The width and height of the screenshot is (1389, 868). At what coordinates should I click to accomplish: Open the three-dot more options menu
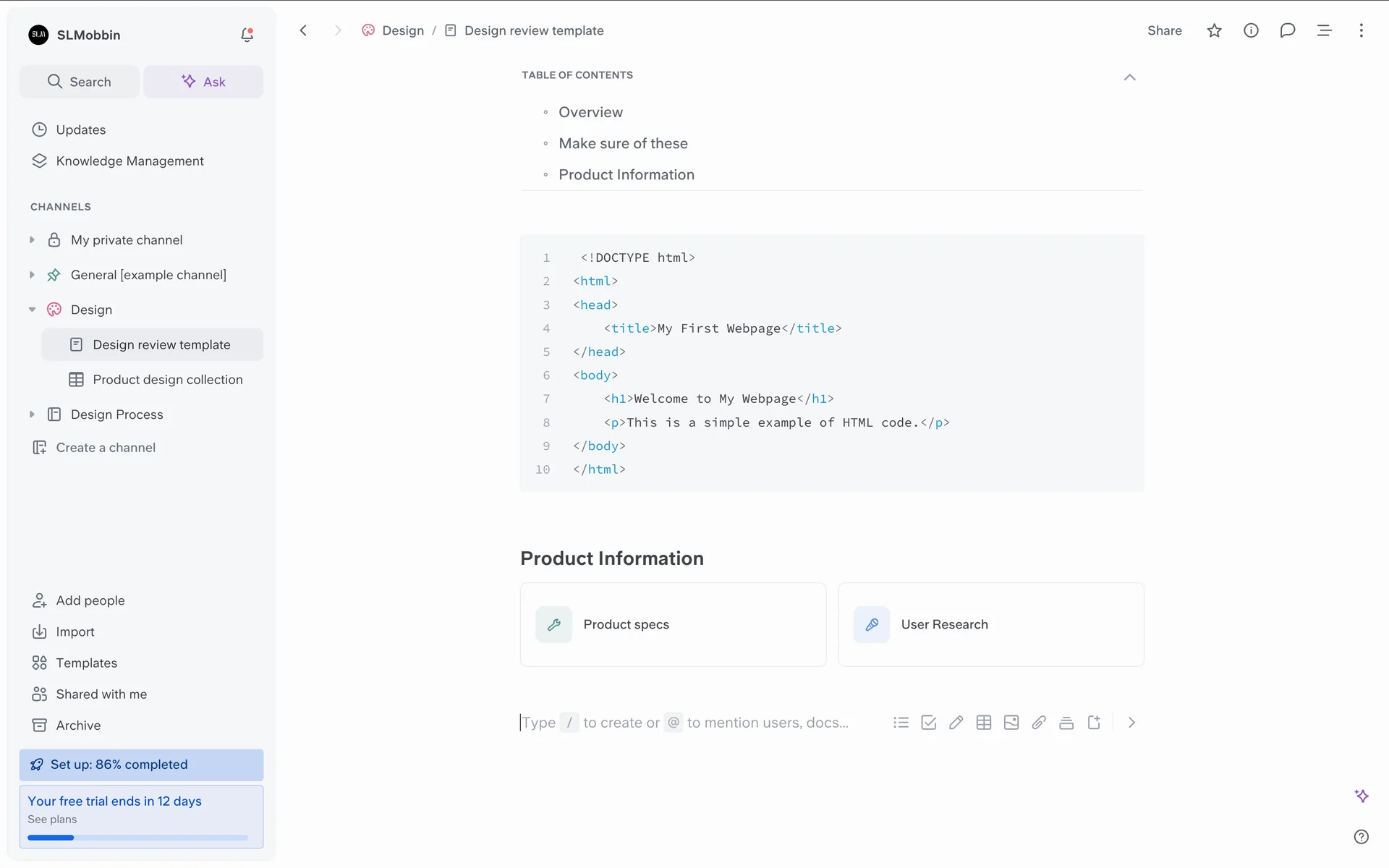click(x=1361, y=30)
